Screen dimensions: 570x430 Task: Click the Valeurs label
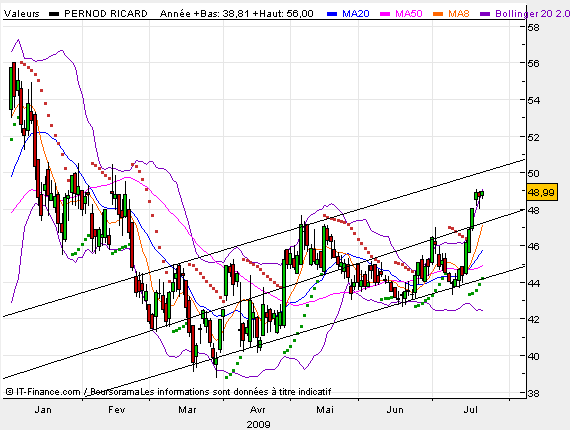(x=21, y=14)
